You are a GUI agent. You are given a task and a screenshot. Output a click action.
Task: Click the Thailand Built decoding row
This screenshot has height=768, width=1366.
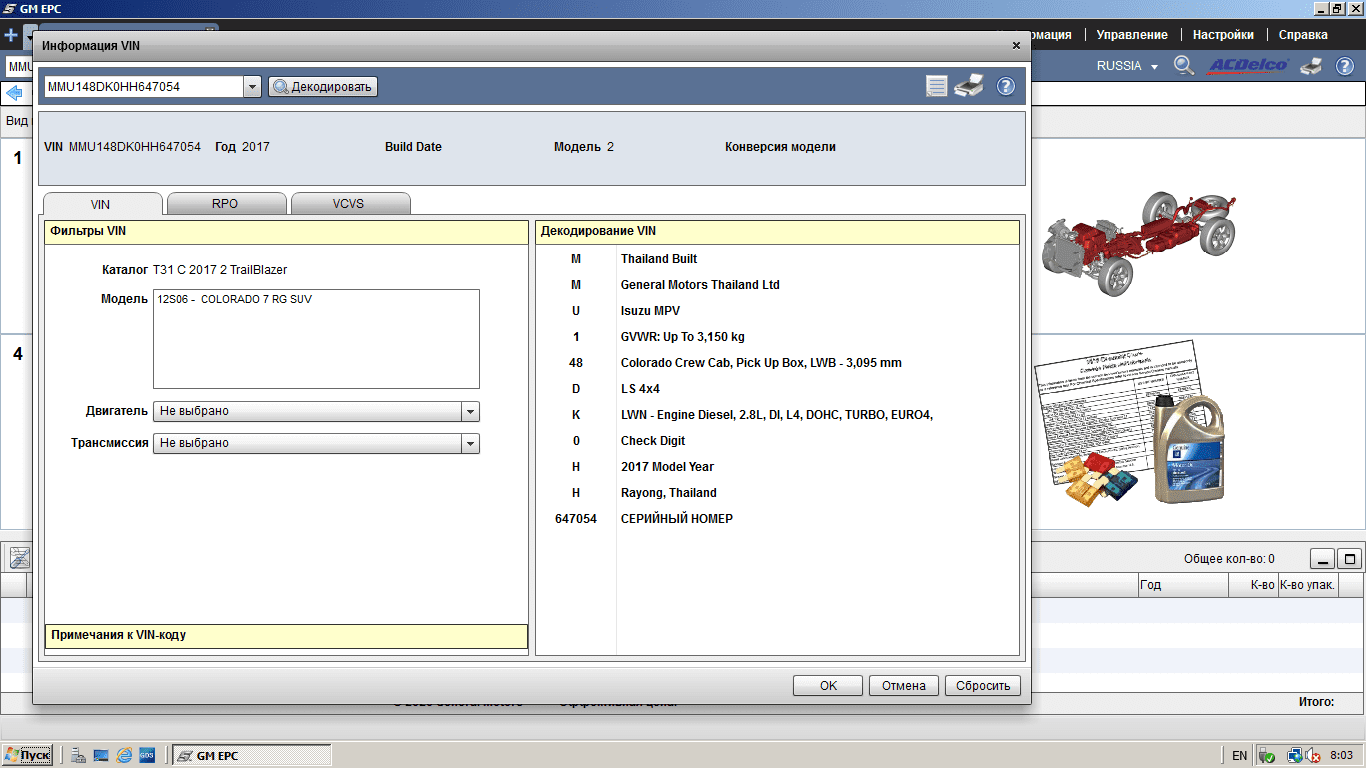pos(778,259)
